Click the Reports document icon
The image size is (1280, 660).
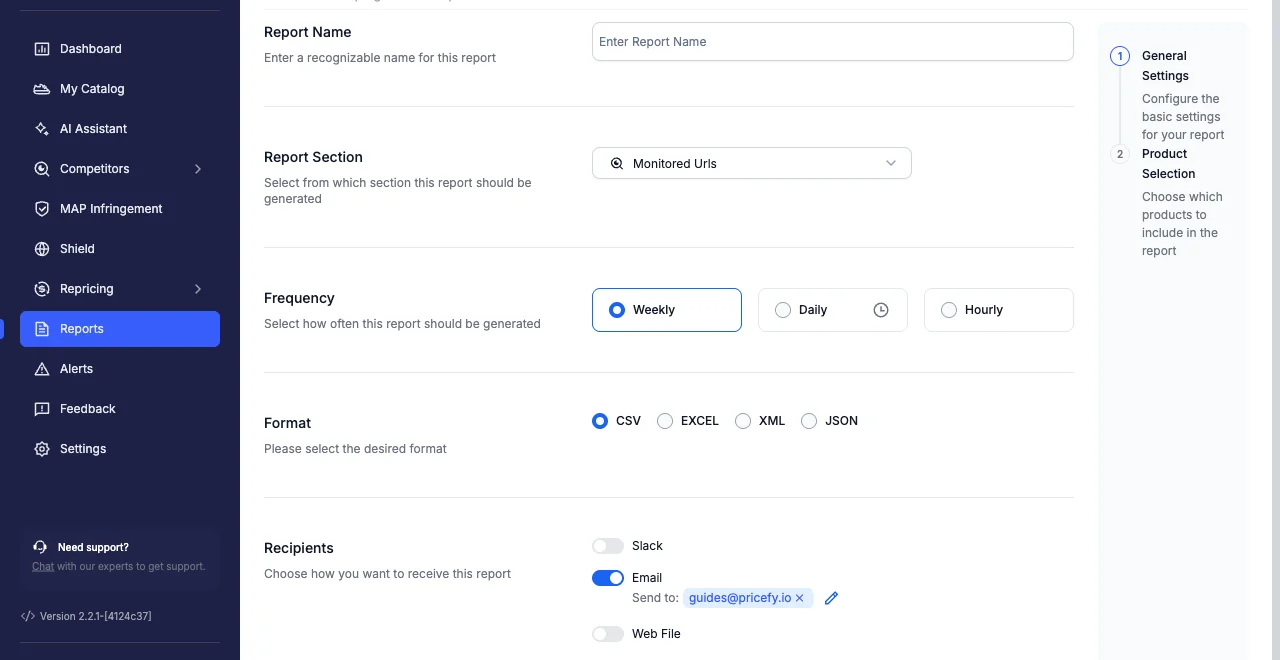[42, 329]
